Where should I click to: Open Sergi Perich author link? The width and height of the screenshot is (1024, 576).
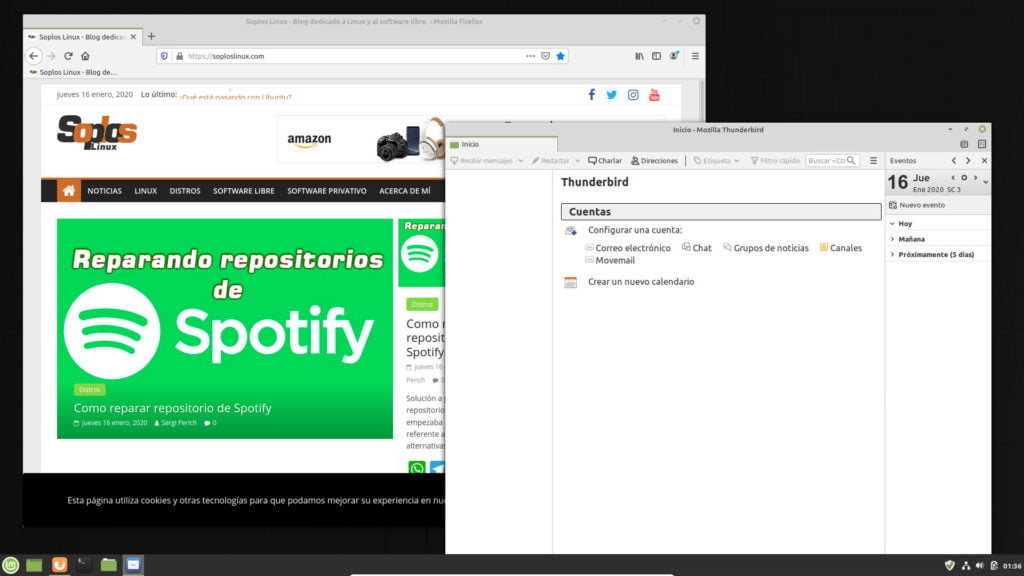(179, 423)
